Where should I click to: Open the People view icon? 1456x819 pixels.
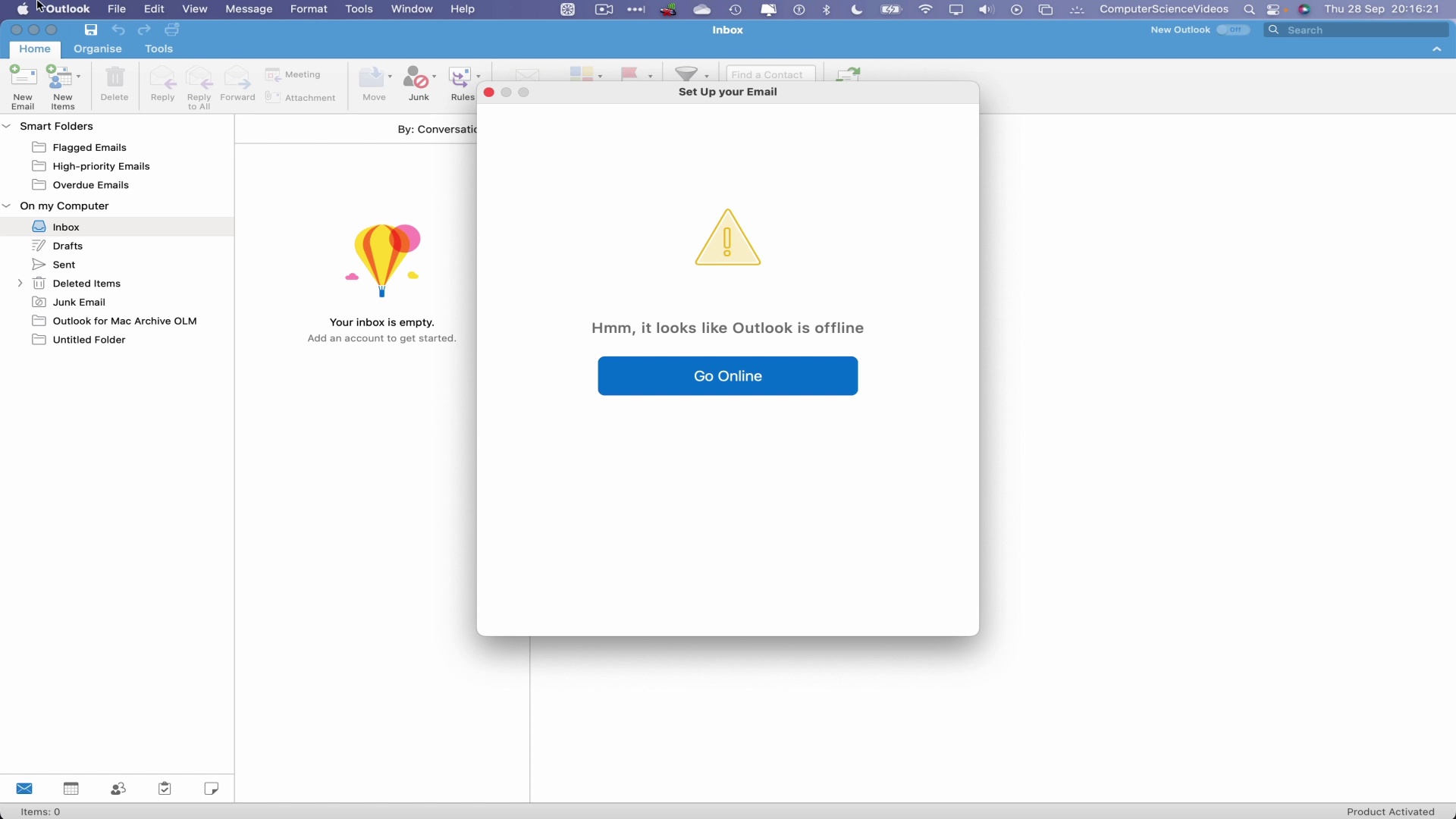tap(118, 789)
